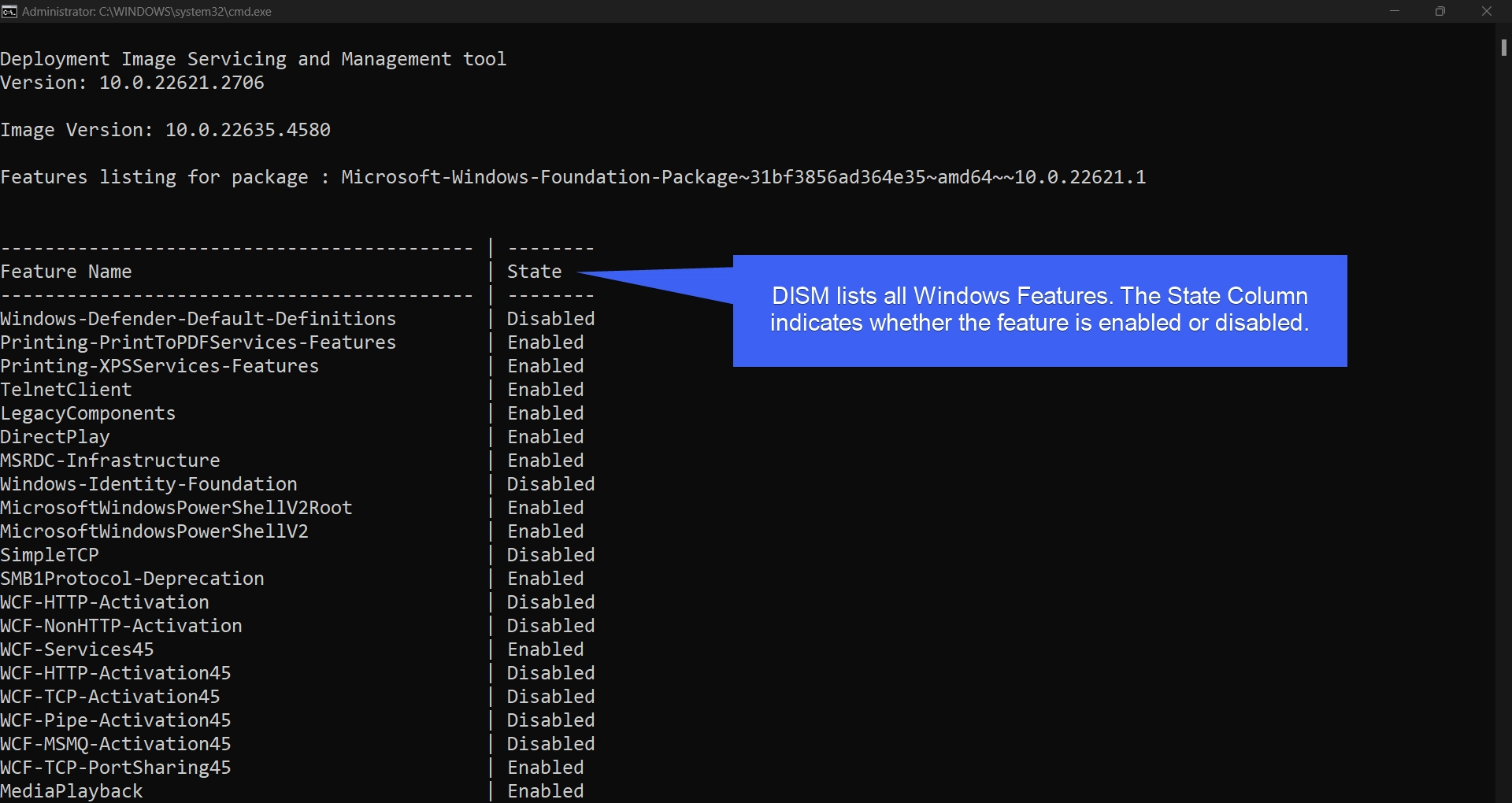Viewport: 1512px width, 803px height.
Task: Click the Disabled state of WCF-TCP-Activation45
Action: 551,697
